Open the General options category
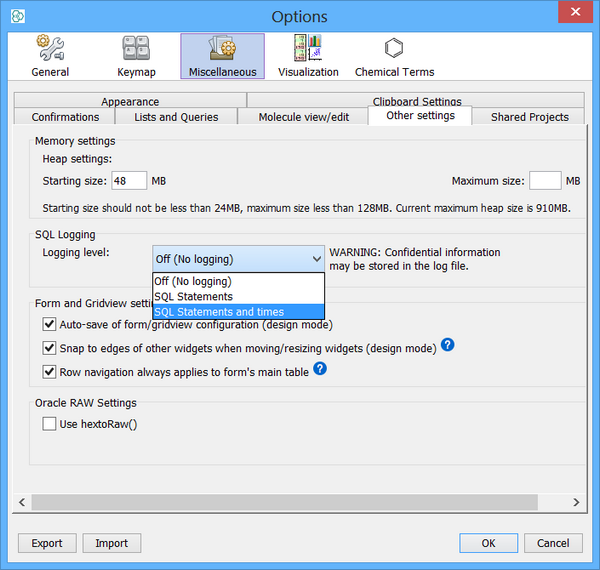This screenshot has width=600, height=570. tap(50, 55)
